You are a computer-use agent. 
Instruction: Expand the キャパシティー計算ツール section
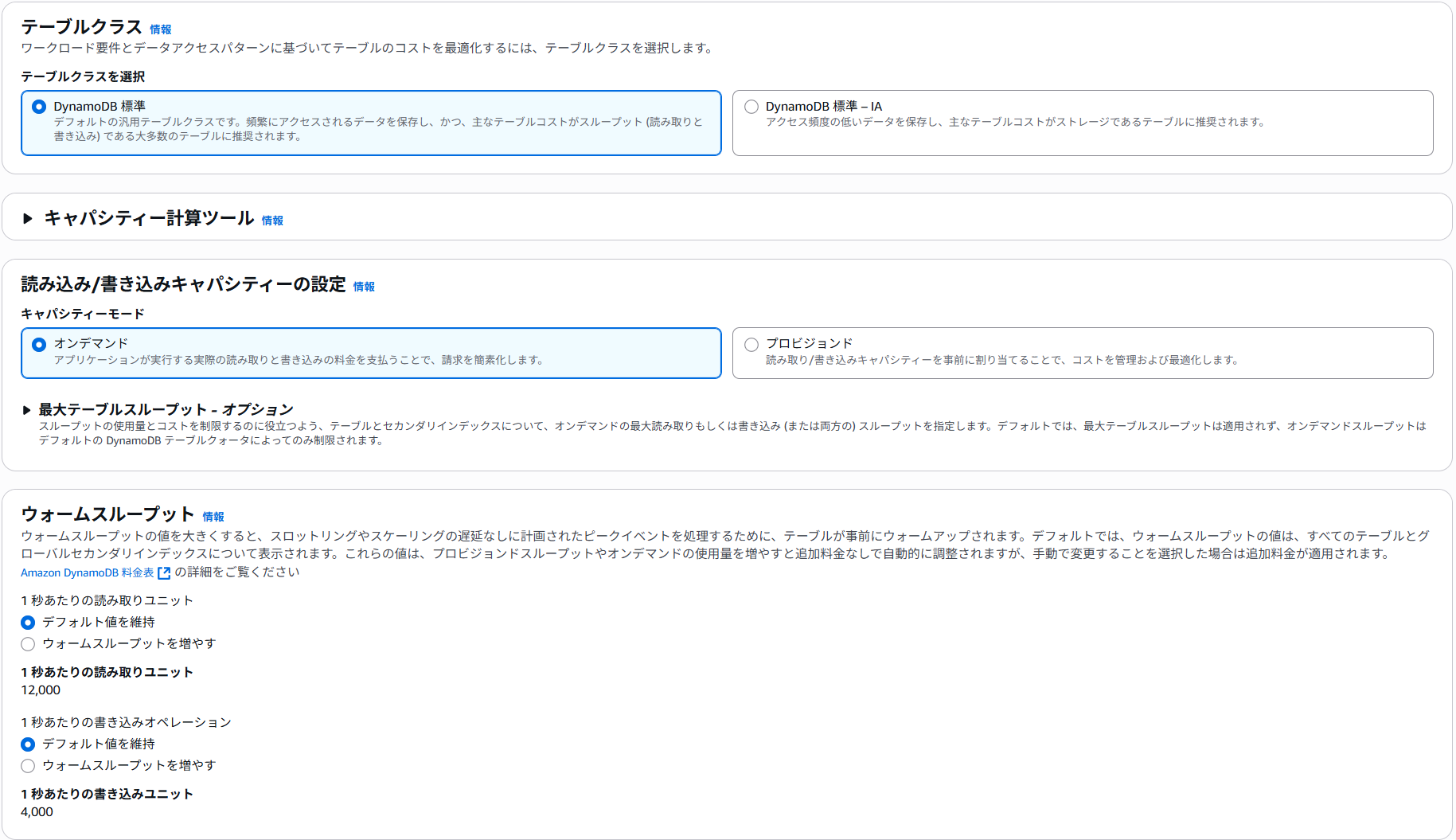tap(28, 218)
